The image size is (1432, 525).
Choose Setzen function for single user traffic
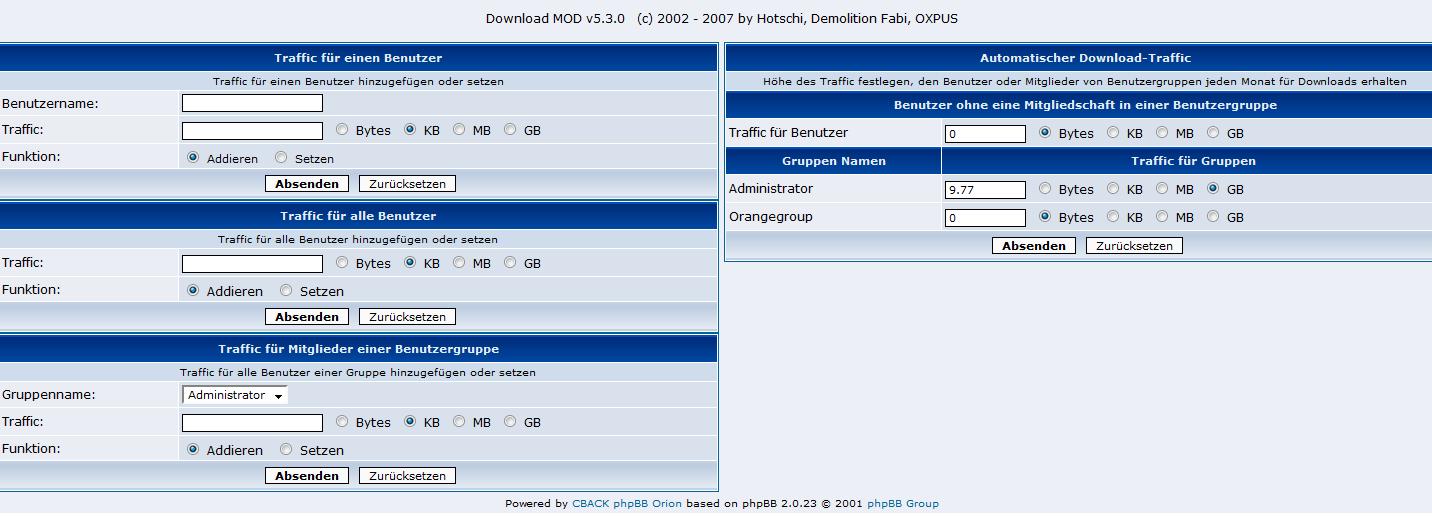281,158
